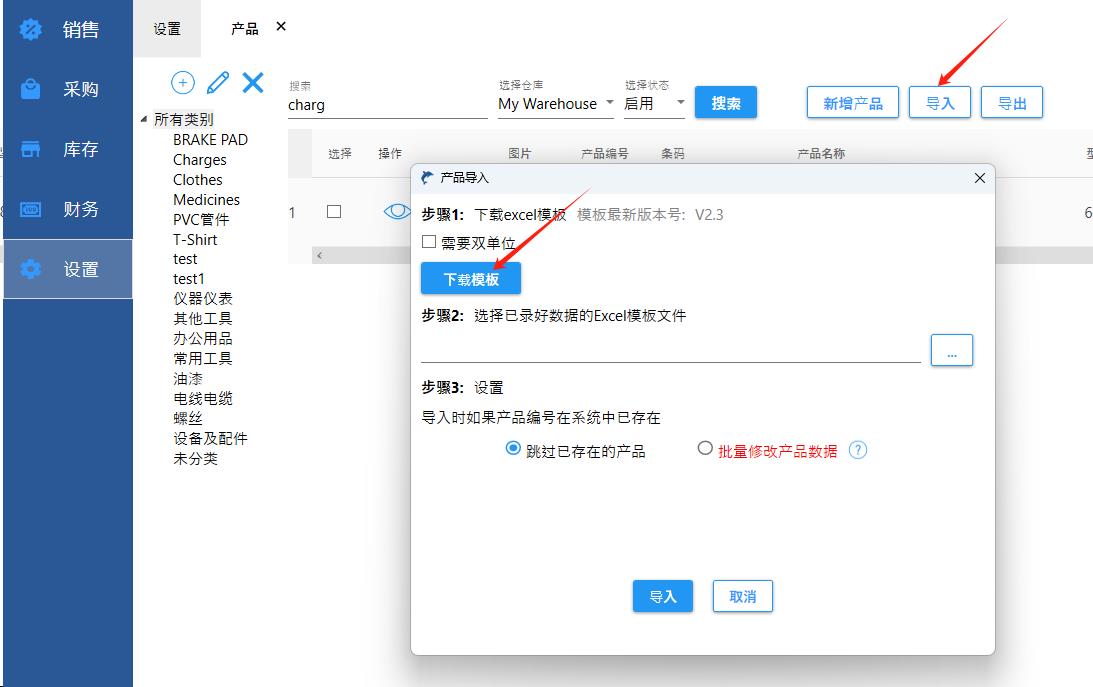This screenshot has height=687, width=1093.
Task: Click the search input field containing charg
Action: click(387, 105)
